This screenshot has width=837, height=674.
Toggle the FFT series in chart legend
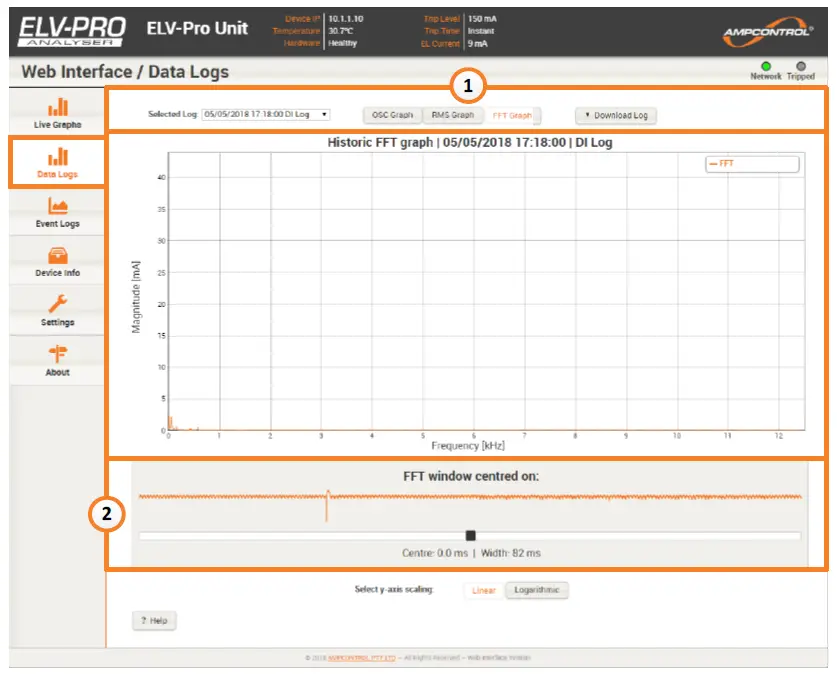click(752, 164)
